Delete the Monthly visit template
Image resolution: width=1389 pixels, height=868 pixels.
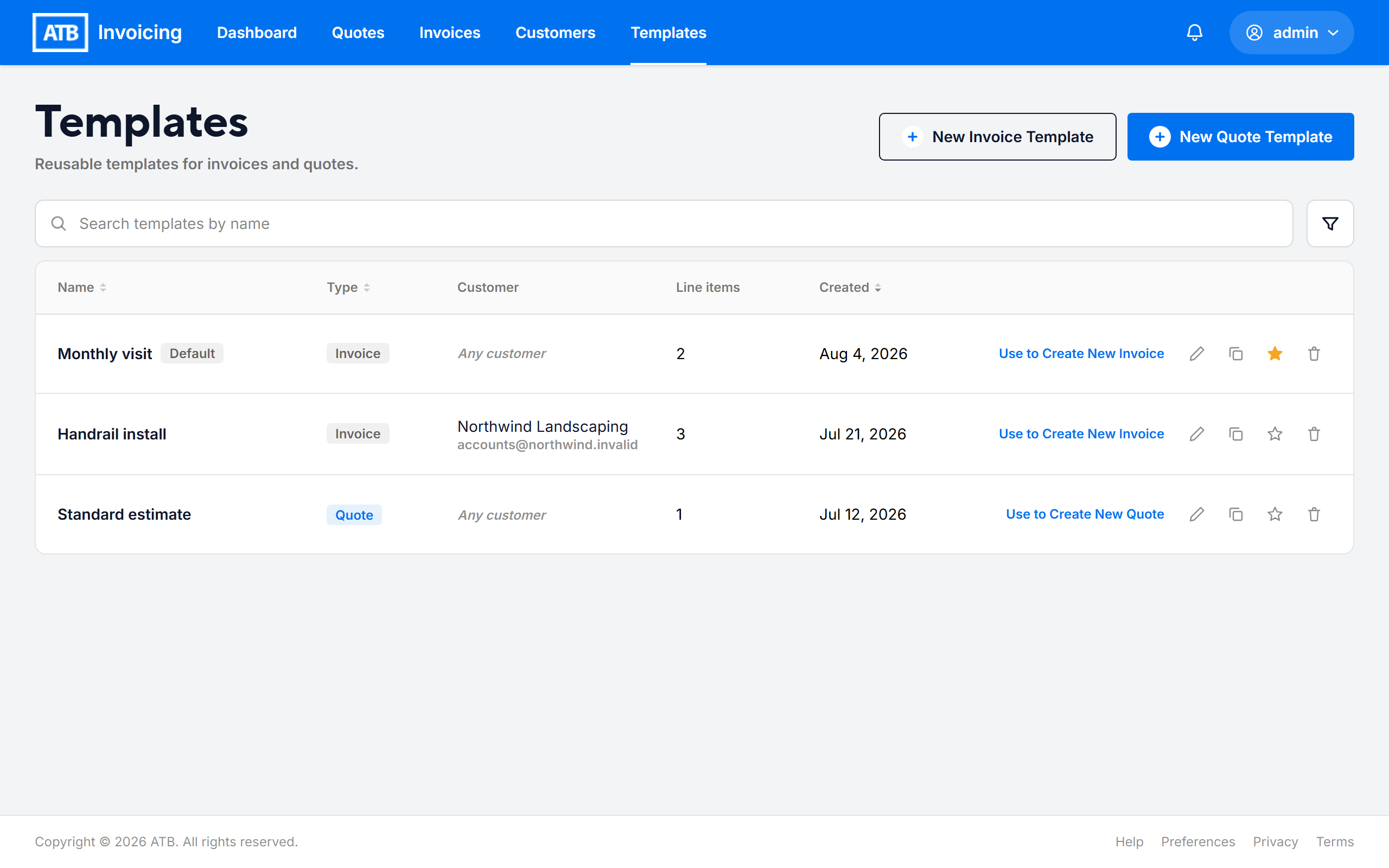1314,354
